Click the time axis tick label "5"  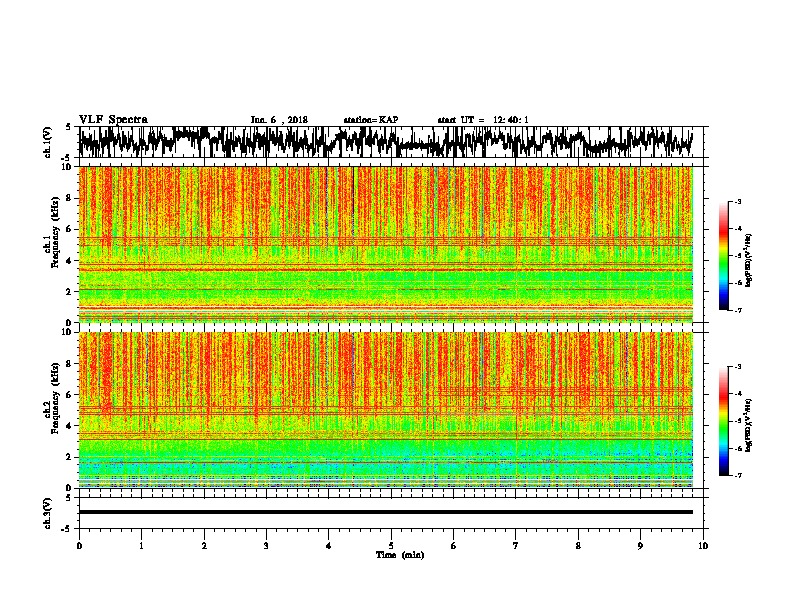click(391, 546)
